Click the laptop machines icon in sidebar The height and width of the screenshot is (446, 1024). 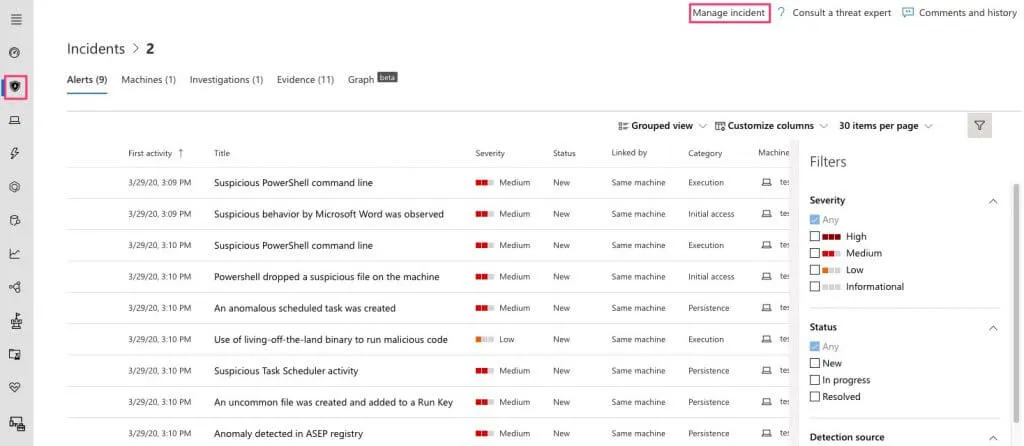point(15,120)
